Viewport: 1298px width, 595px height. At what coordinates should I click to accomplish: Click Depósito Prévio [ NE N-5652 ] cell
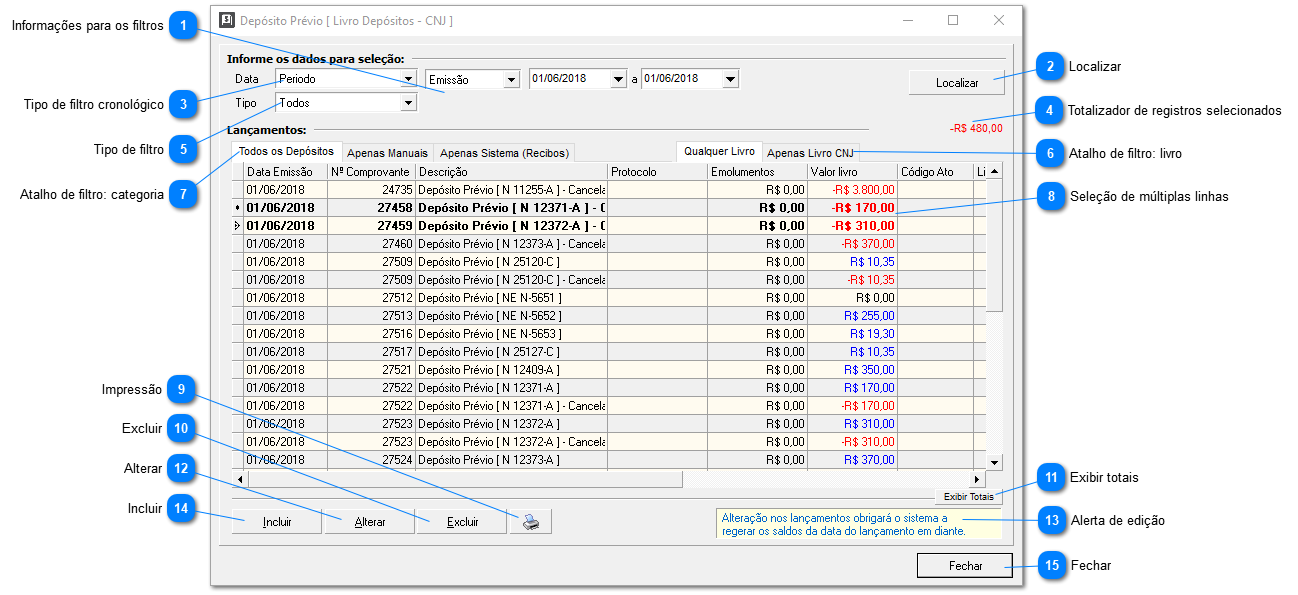512,315
